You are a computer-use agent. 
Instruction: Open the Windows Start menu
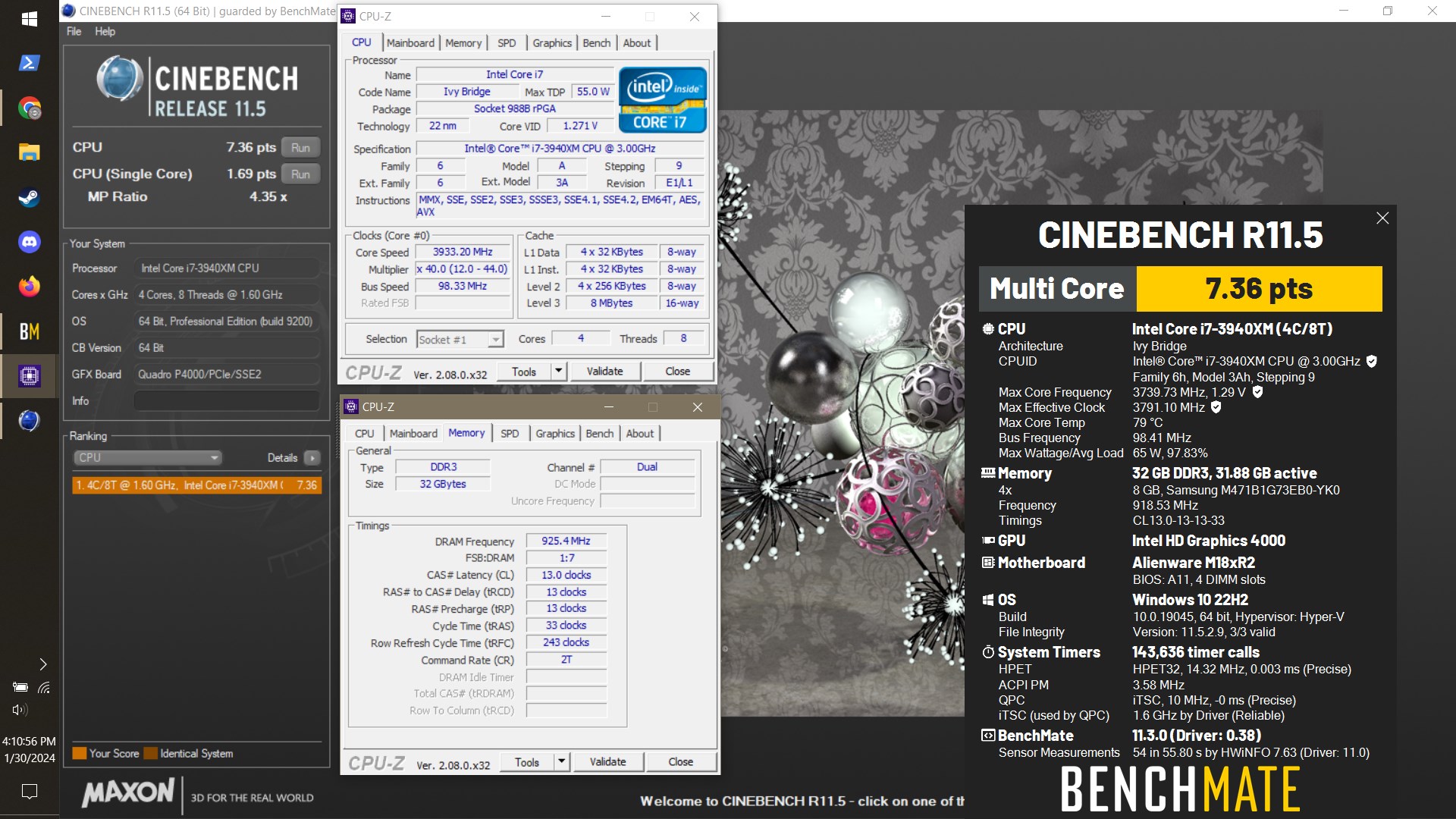(30, 19)
